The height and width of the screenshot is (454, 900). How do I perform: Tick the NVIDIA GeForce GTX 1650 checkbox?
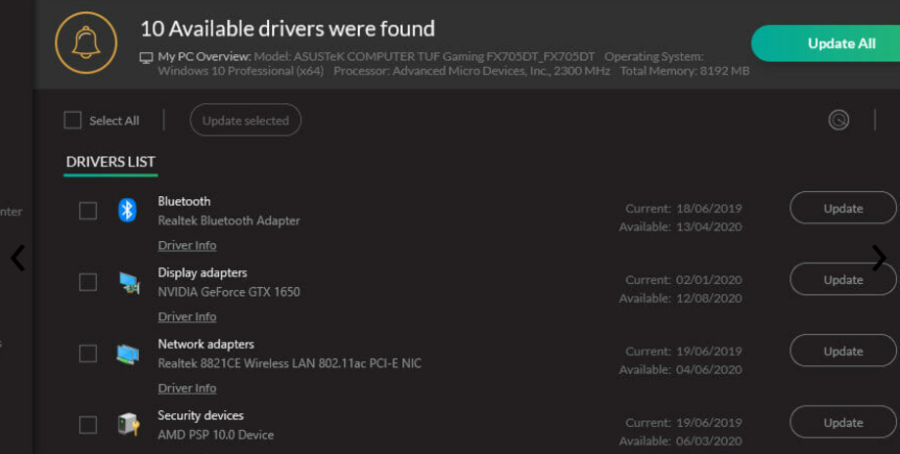point(88,282)
